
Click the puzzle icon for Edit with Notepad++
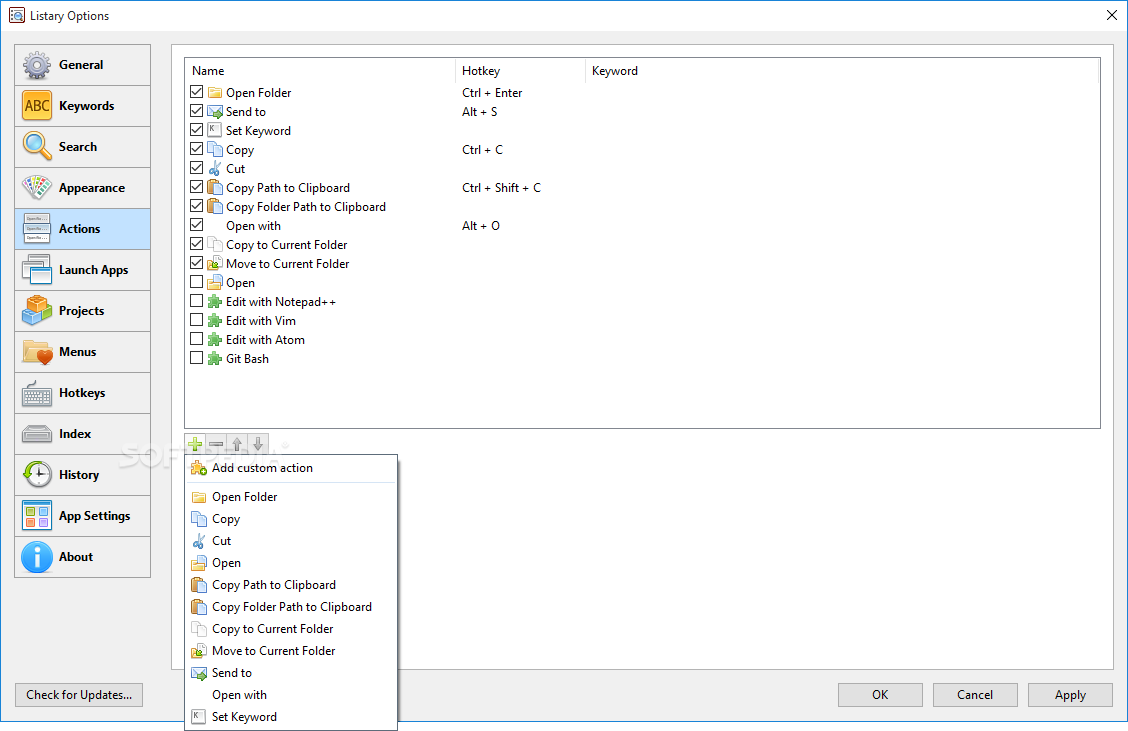[214, 302]
